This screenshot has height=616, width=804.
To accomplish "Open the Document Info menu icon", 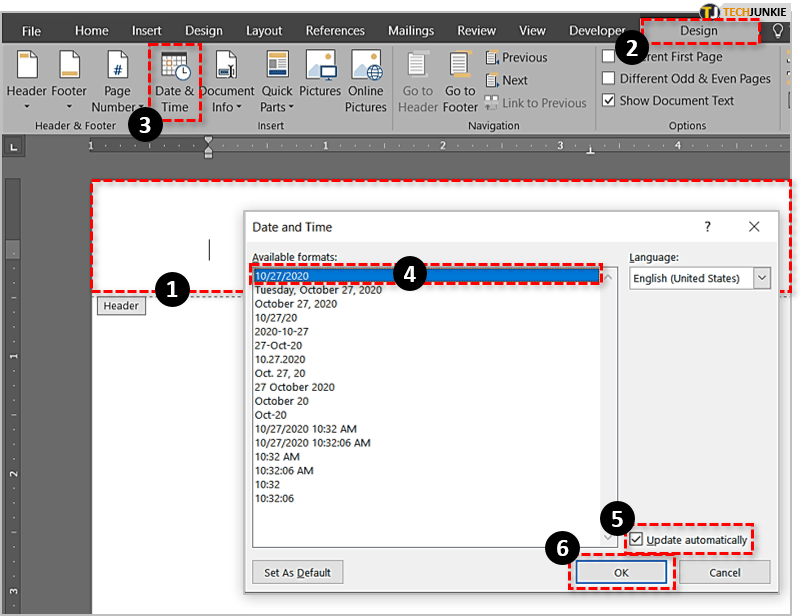I will click(226, 70).
